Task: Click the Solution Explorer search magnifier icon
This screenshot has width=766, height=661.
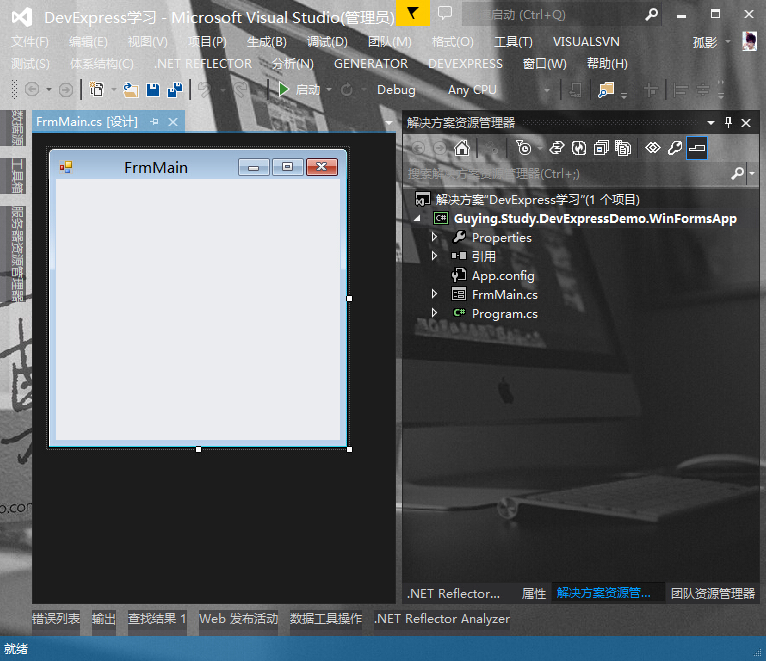Action: point(737,173)
